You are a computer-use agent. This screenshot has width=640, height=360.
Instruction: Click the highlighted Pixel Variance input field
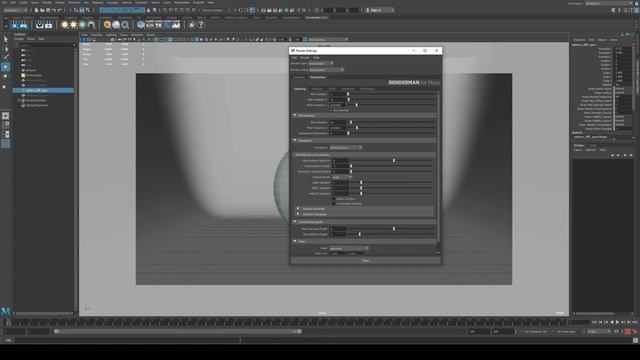pyautogui.click(x=338, y=105)
